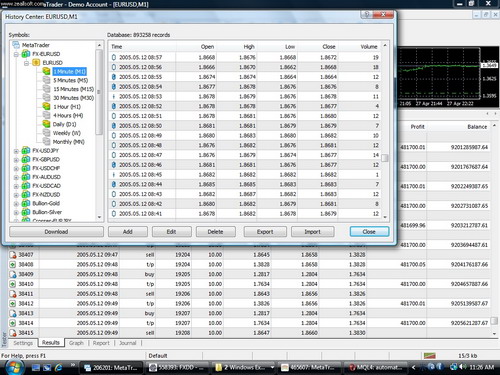Image resolution: width=500 pixels, height=375 pixels.
Task: Close the History Center with the Close button
Action: tap(369, 232)
